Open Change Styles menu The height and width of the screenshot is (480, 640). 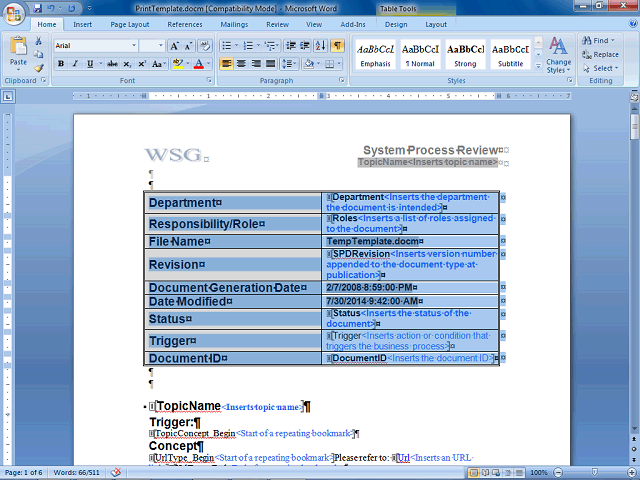point(558,55)
